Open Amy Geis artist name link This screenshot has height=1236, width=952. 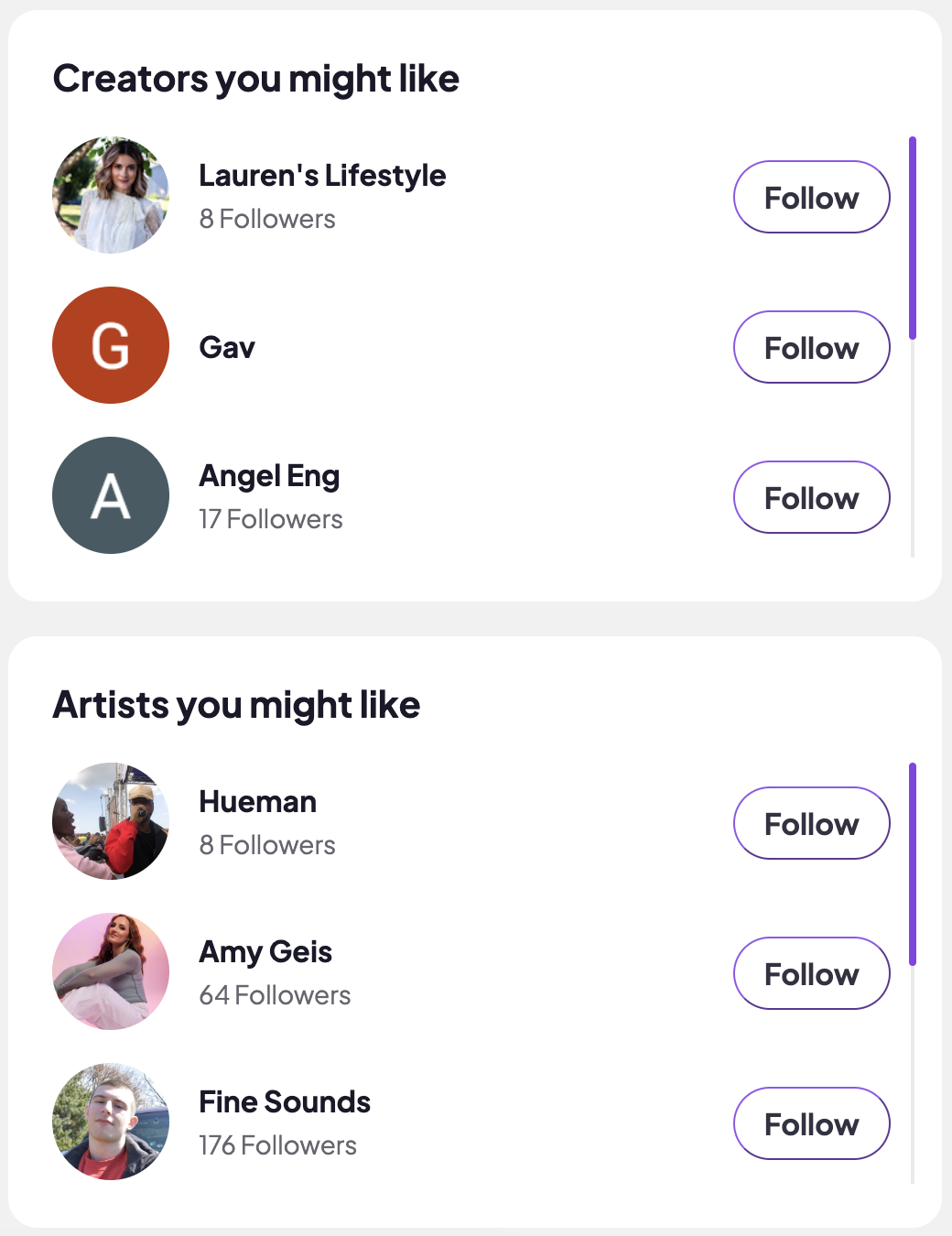pos(265,952)
